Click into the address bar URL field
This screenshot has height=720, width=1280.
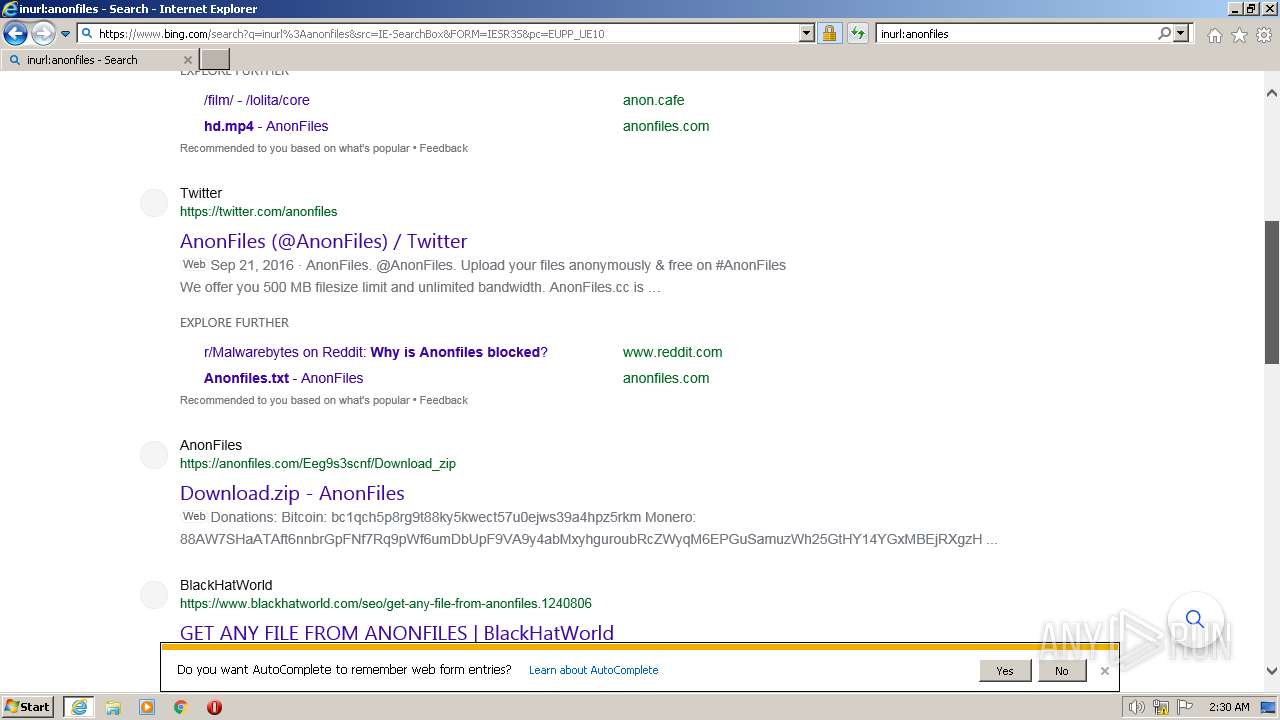[x=447, y=33]
